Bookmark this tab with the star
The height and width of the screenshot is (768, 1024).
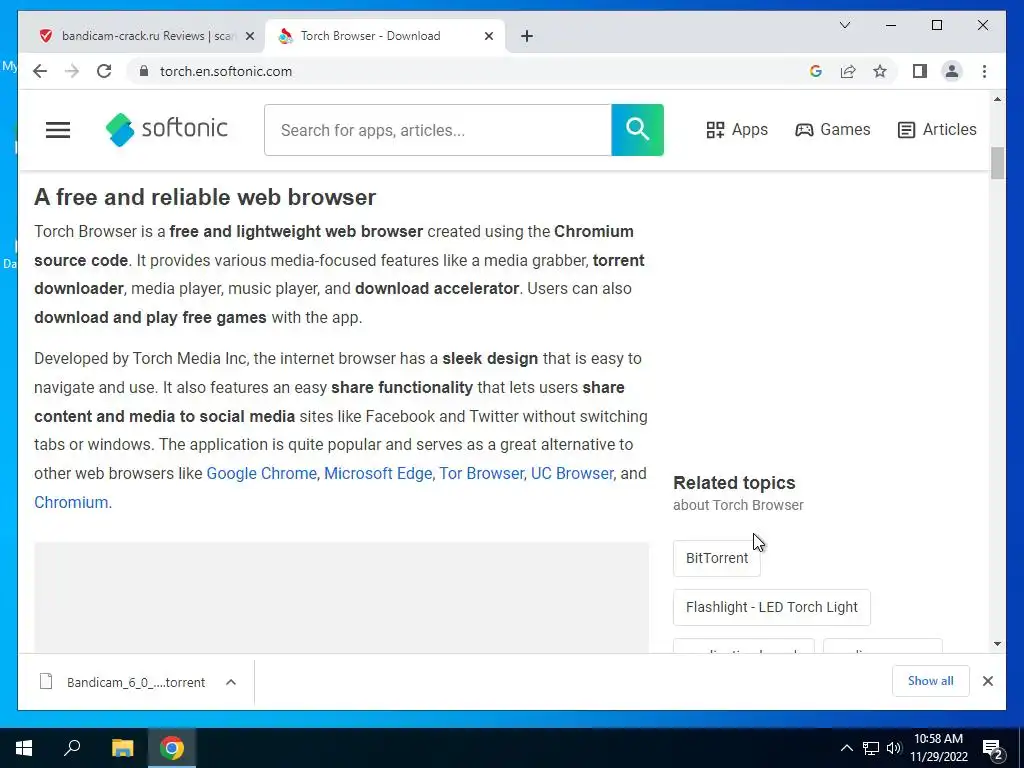click(880, 71)
